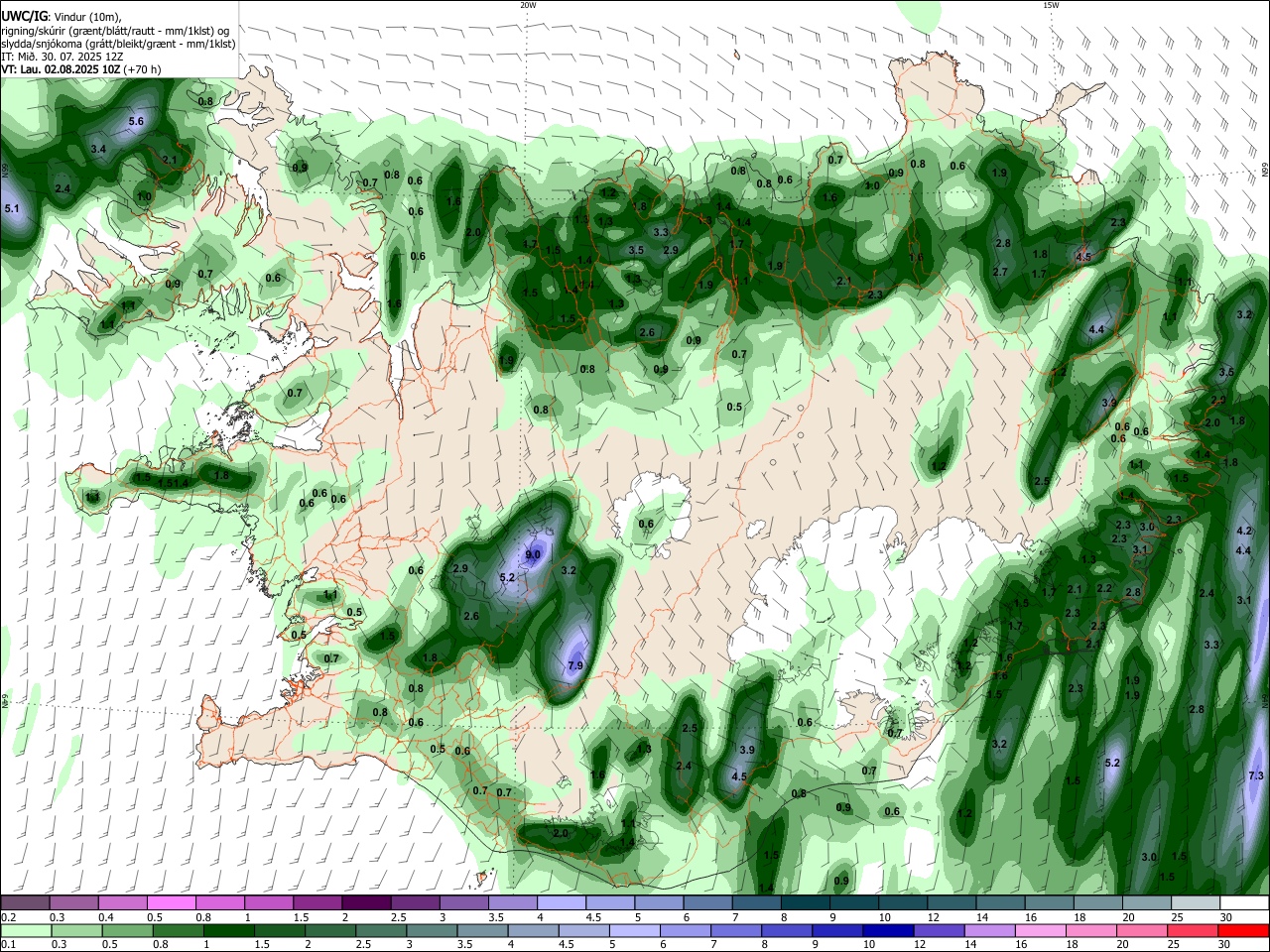Click the '20W' longitude label
Viewport: 1270px width, 952px height.
point(528,5)
